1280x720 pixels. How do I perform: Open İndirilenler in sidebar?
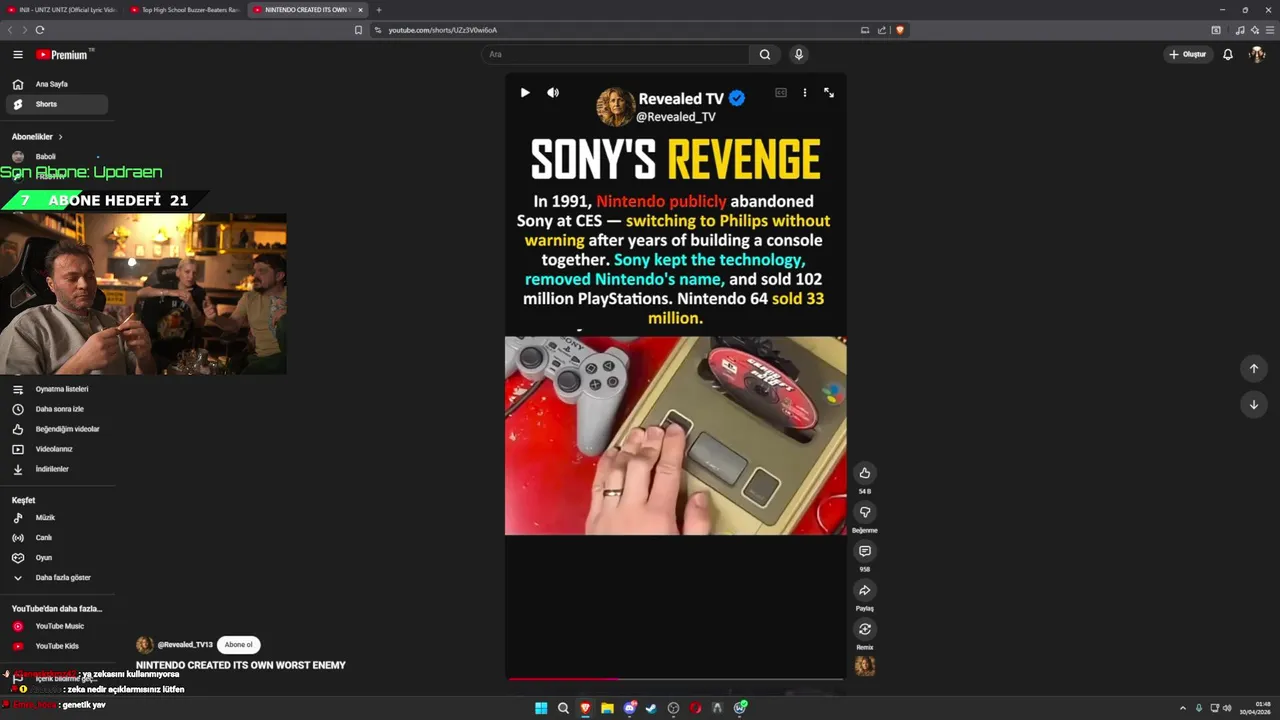click(x=58, y=469)
